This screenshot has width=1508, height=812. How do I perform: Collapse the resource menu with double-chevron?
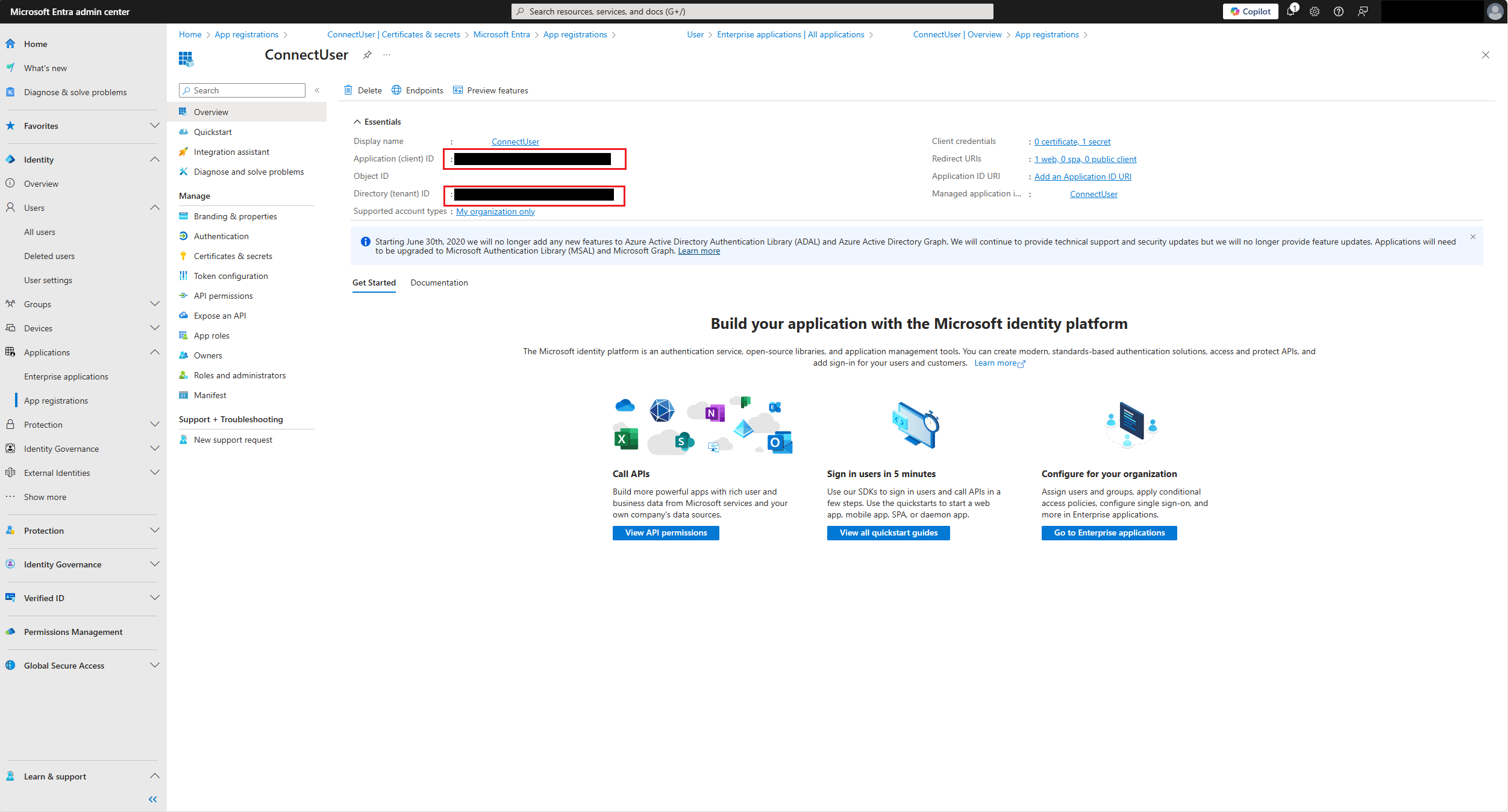click(317, 90)
